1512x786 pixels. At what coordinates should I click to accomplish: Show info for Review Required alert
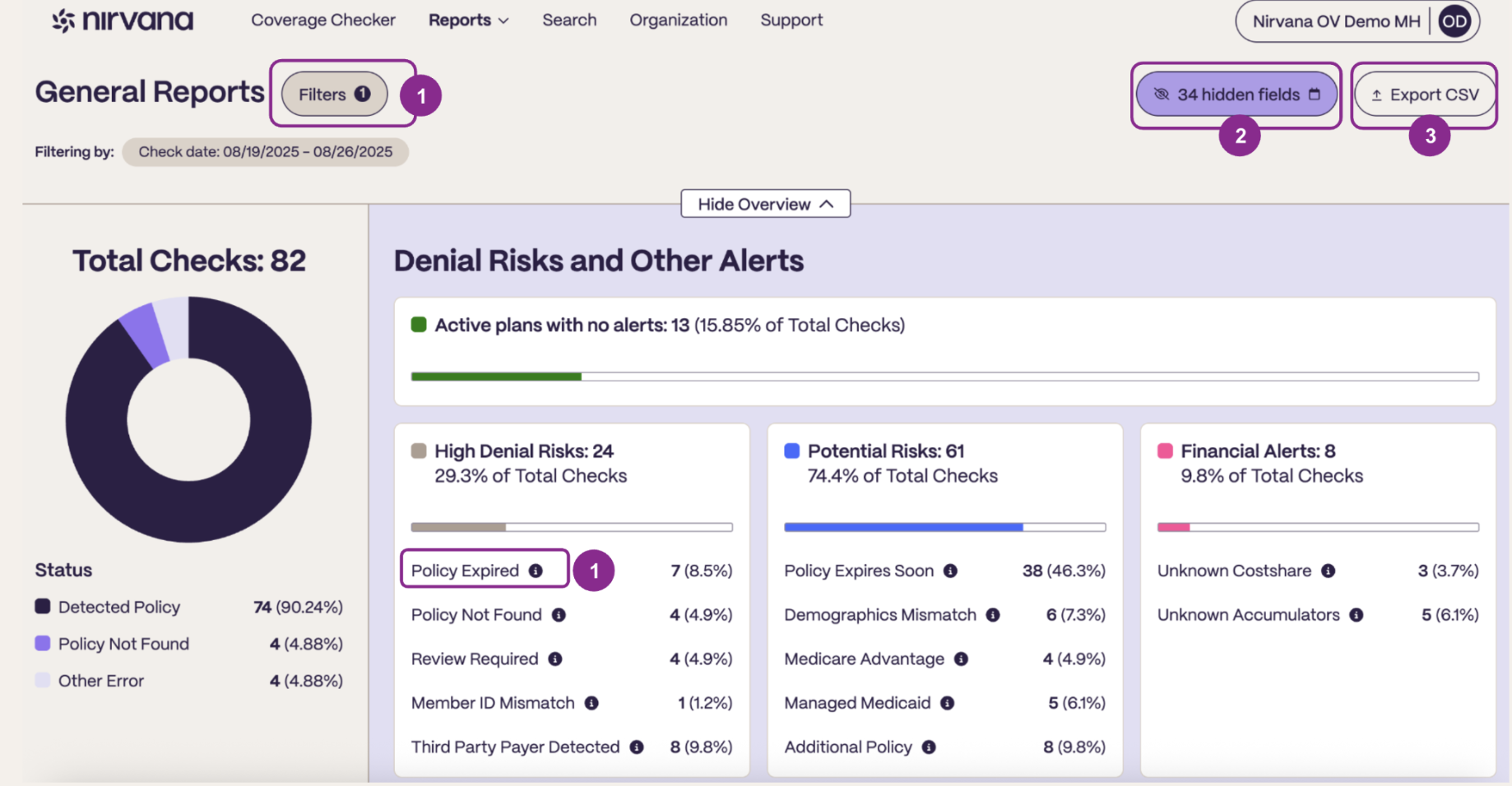tap(555, 659)
